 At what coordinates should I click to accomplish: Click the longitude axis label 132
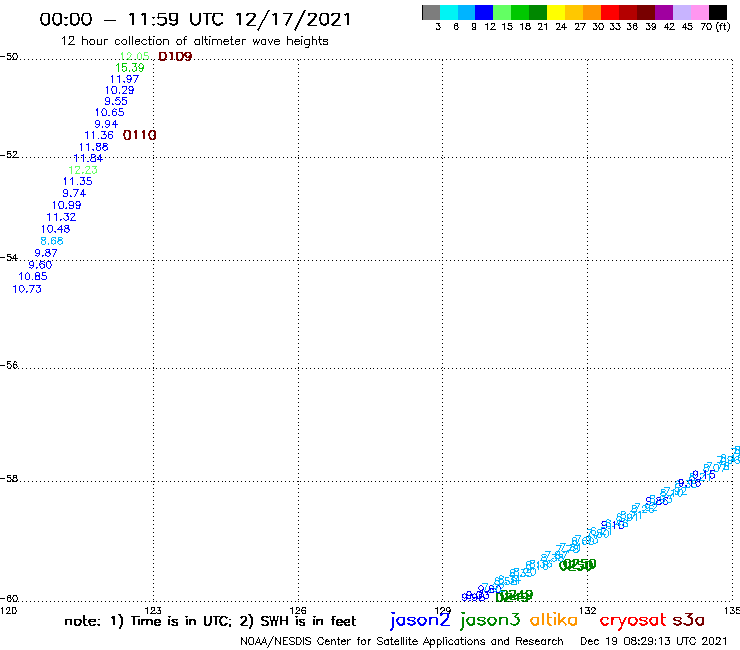[x=588, y=610]
